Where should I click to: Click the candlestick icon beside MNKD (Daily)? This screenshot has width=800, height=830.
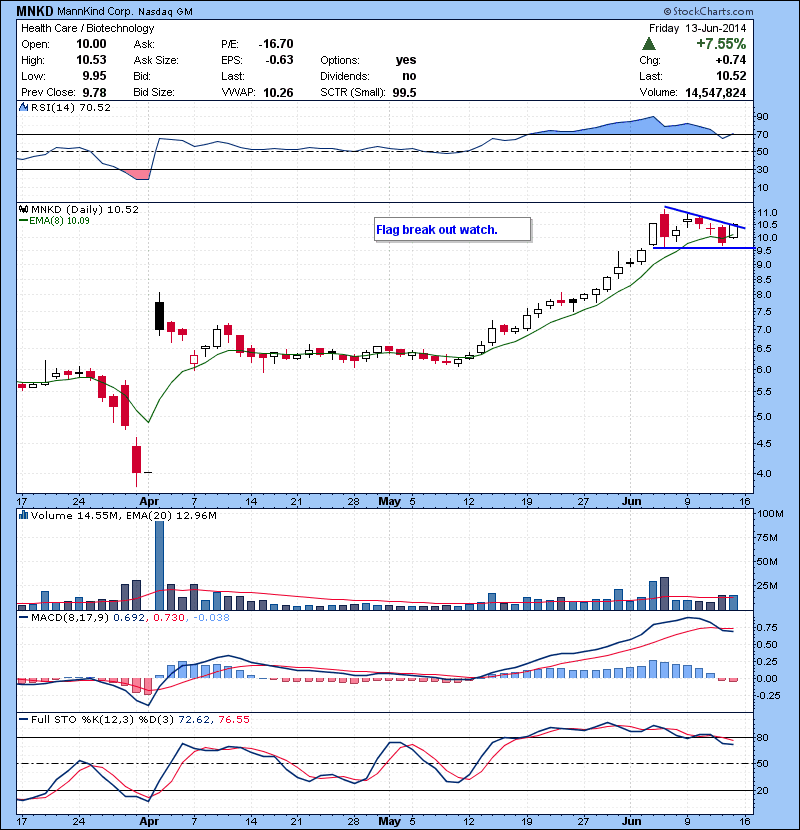coord(24,210)
